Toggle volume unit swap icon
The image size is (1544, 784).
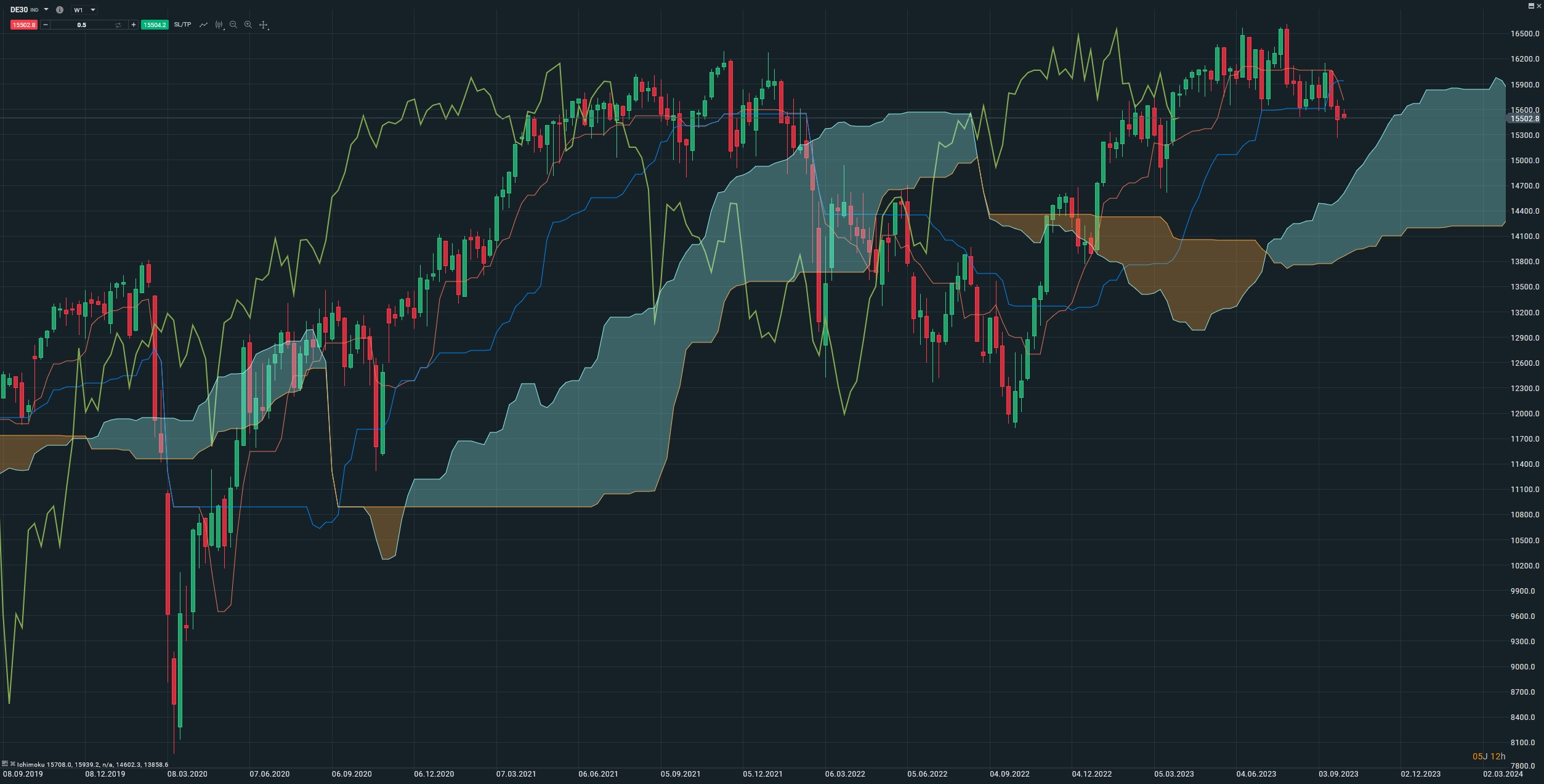coord(118,25)
